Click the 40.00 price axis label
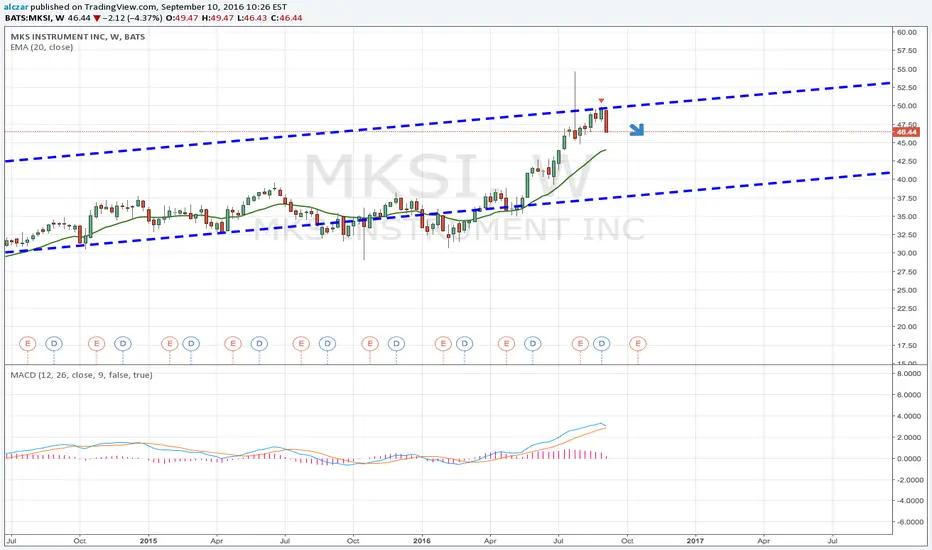 [x=906, y=180]
